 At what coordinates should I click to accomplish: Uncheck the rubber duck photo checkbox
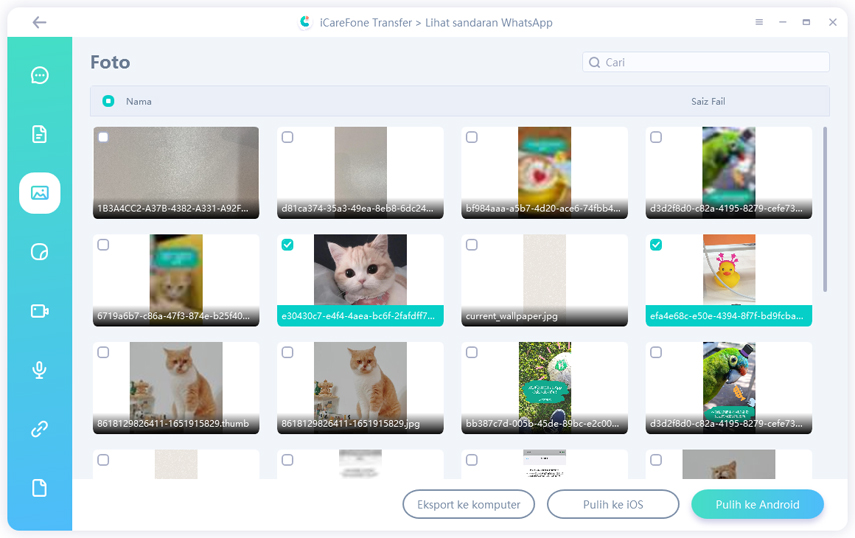point(656,245)
